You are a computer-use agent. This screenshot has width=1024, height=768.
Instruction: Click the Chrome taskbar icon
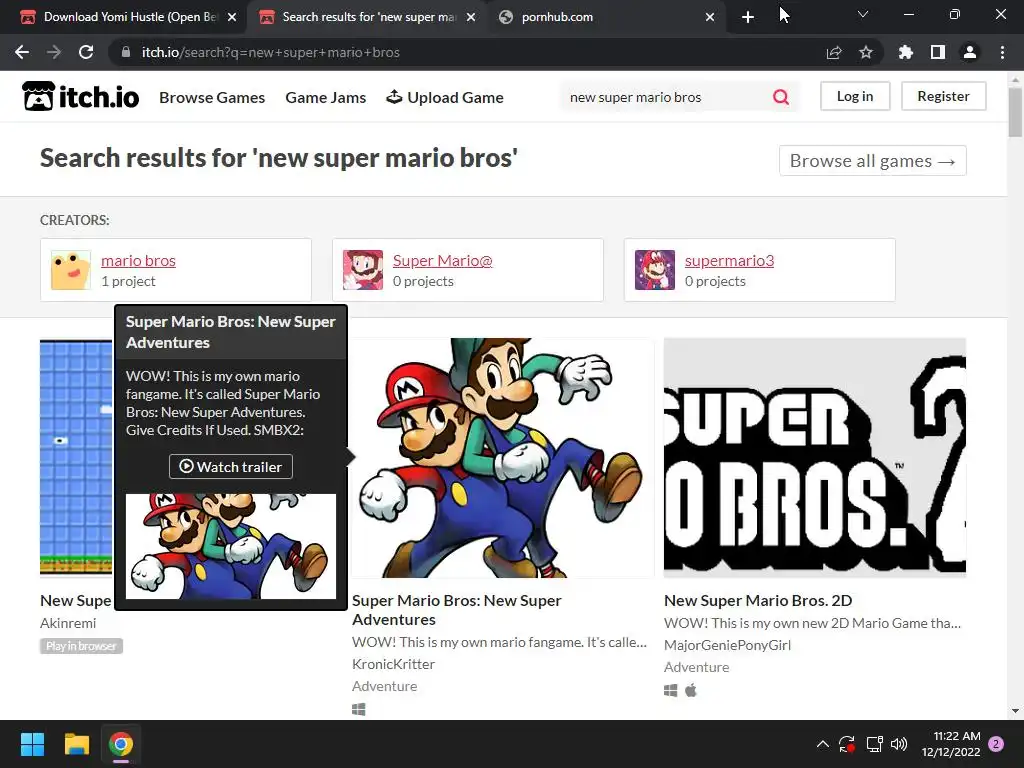click(121, 744)
